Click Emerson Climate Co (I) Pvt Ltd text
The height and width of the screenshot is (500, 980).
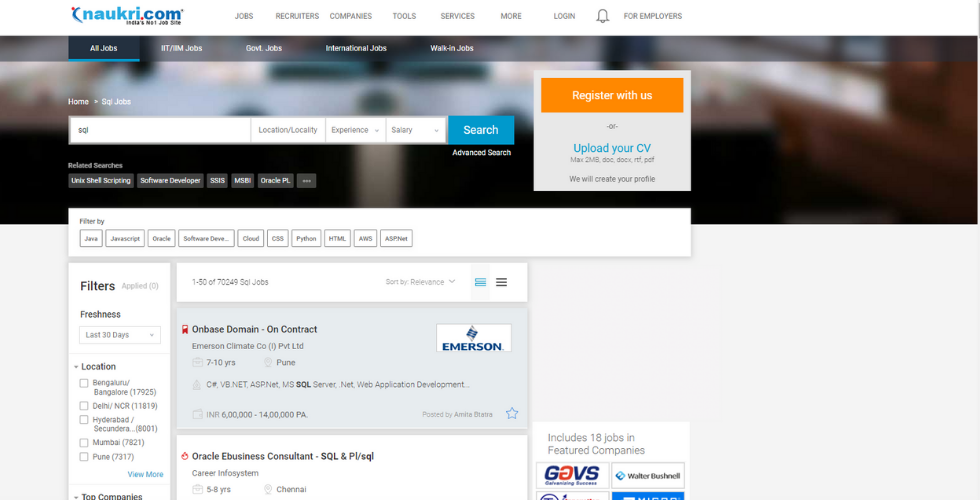tap(248, 346)
